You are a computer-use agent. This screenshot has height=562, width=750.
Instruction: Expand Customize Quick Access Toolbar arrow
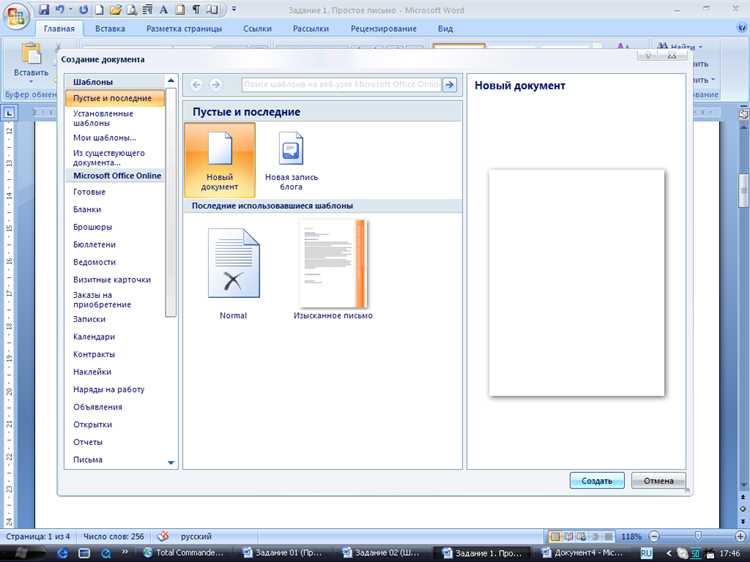click(234, 9)
